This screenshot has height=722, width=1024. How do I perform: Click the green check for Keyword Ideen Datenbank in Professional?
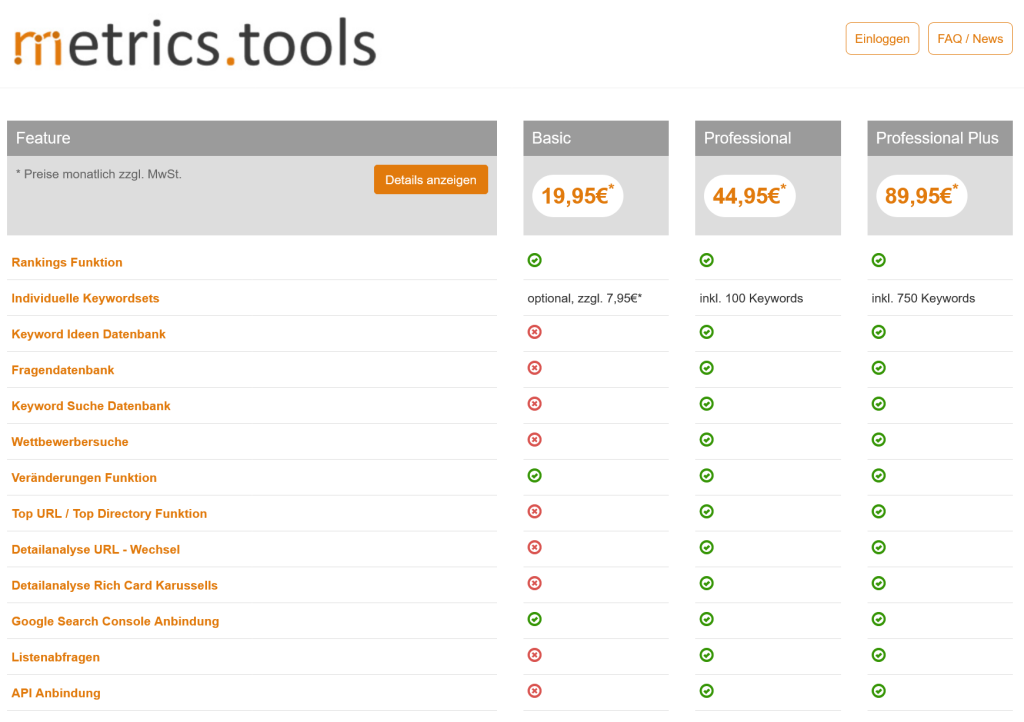coord(706,332)
